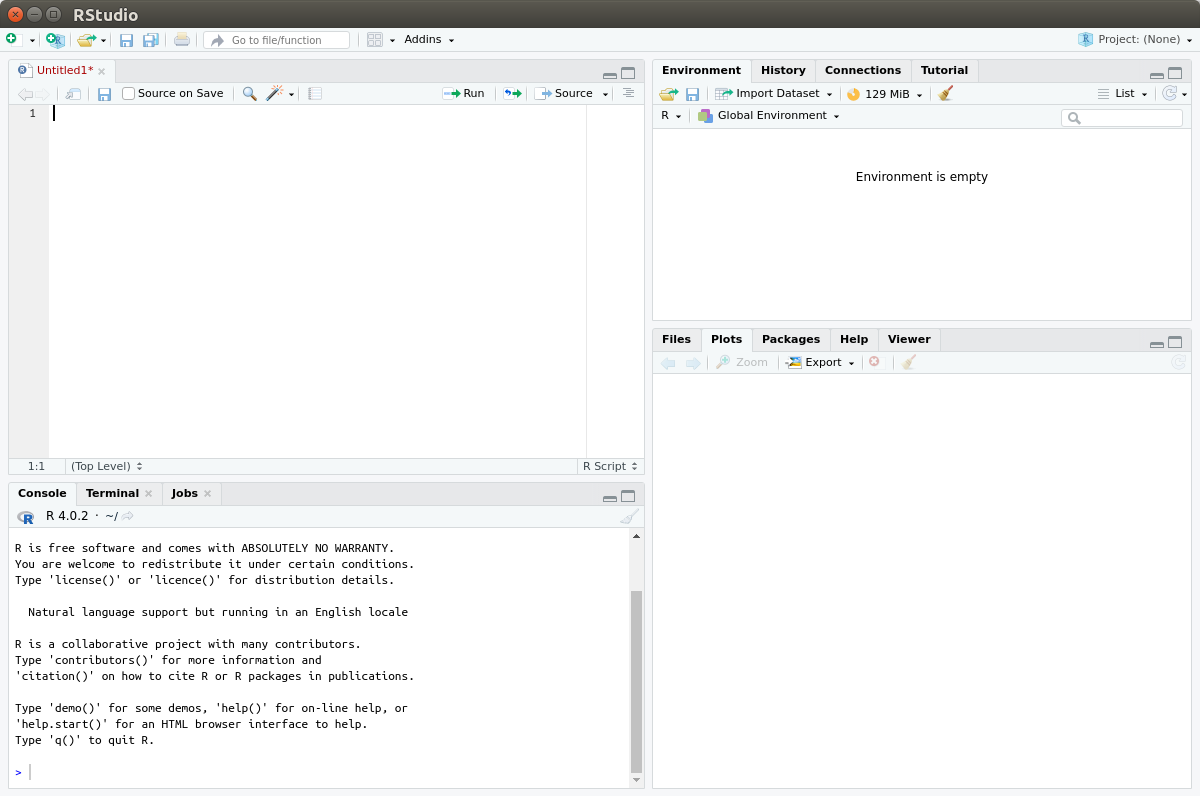Switch to the Files tab
1200x796 pixels.
pyautogui.click(x=676, y=340)
